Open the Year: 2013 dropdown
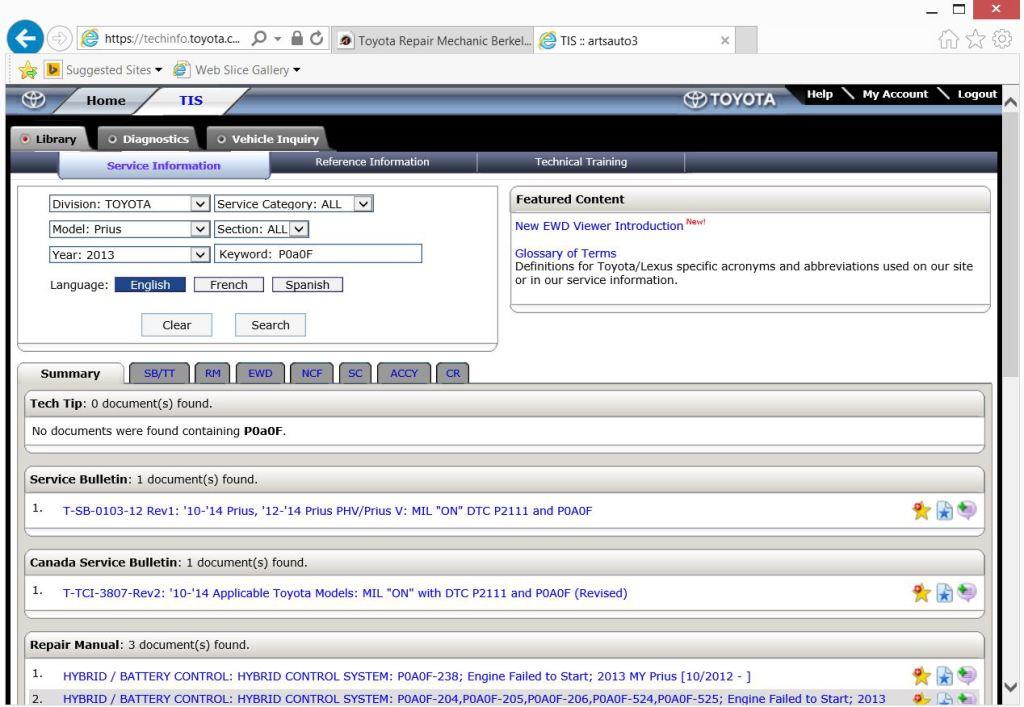 (129, 255)
